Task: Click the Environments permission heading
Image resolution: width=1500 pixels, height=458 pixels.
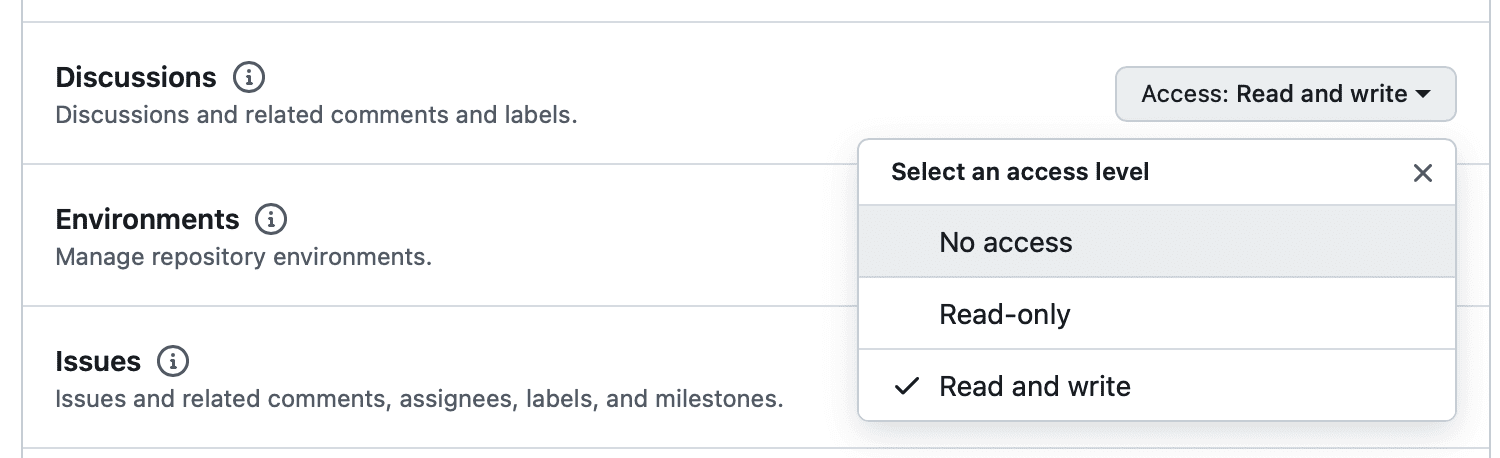Action: coord(147,219)
